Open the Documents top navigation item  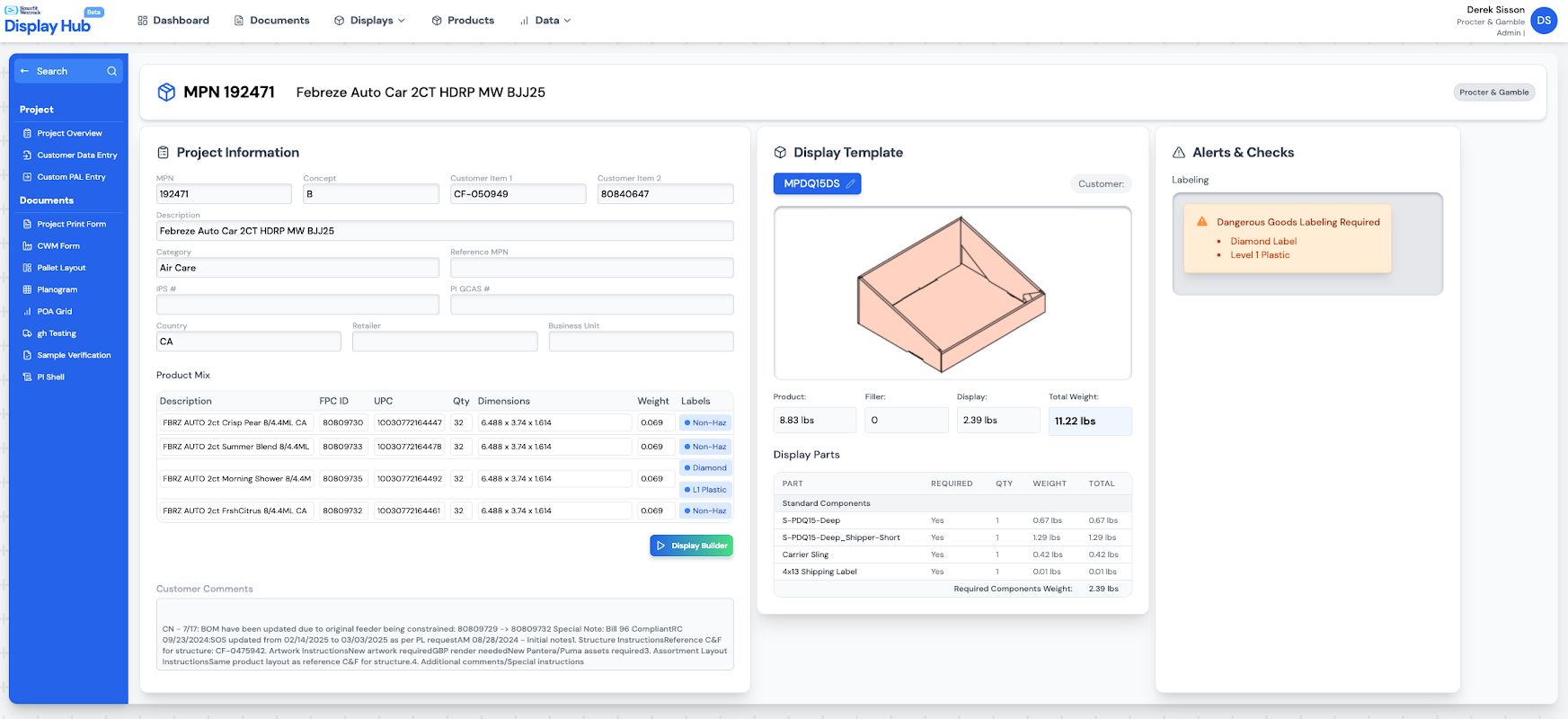click(x=271, y=21)
